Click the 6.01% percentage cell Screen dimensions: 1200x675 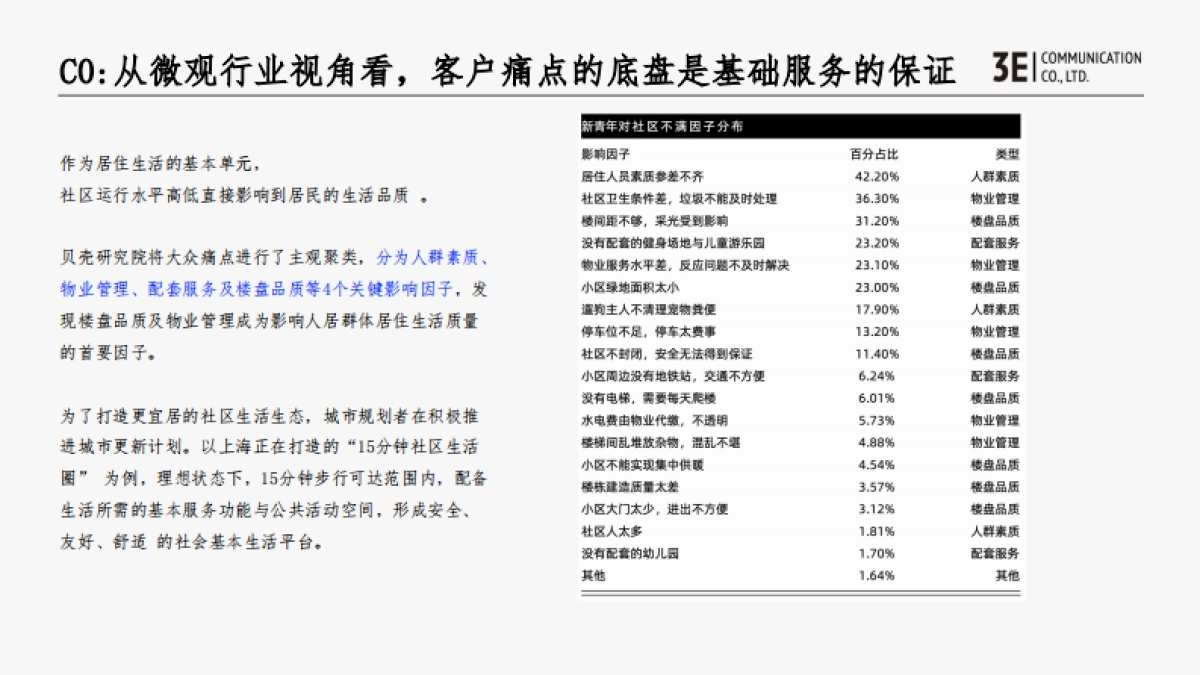click(876, 398)
